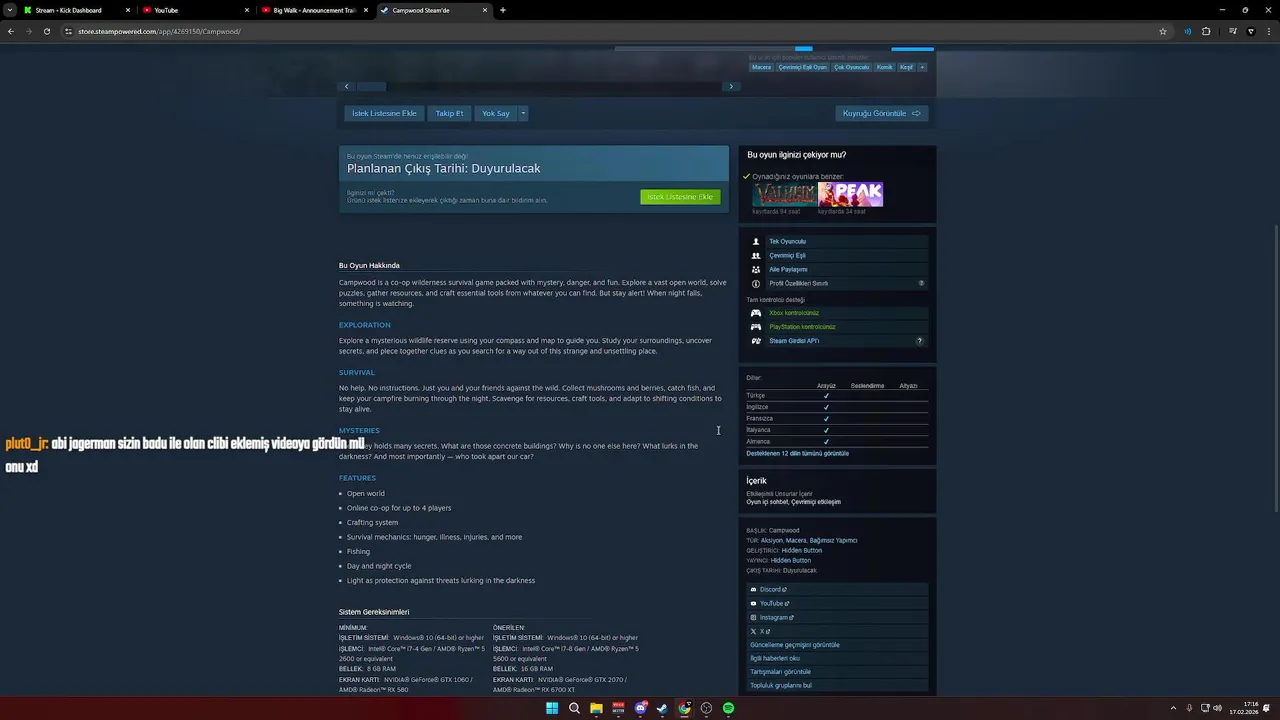Click the PlayStation controller icon
The height and width of the screenshot is (720, 1280).
coord(756,327)
